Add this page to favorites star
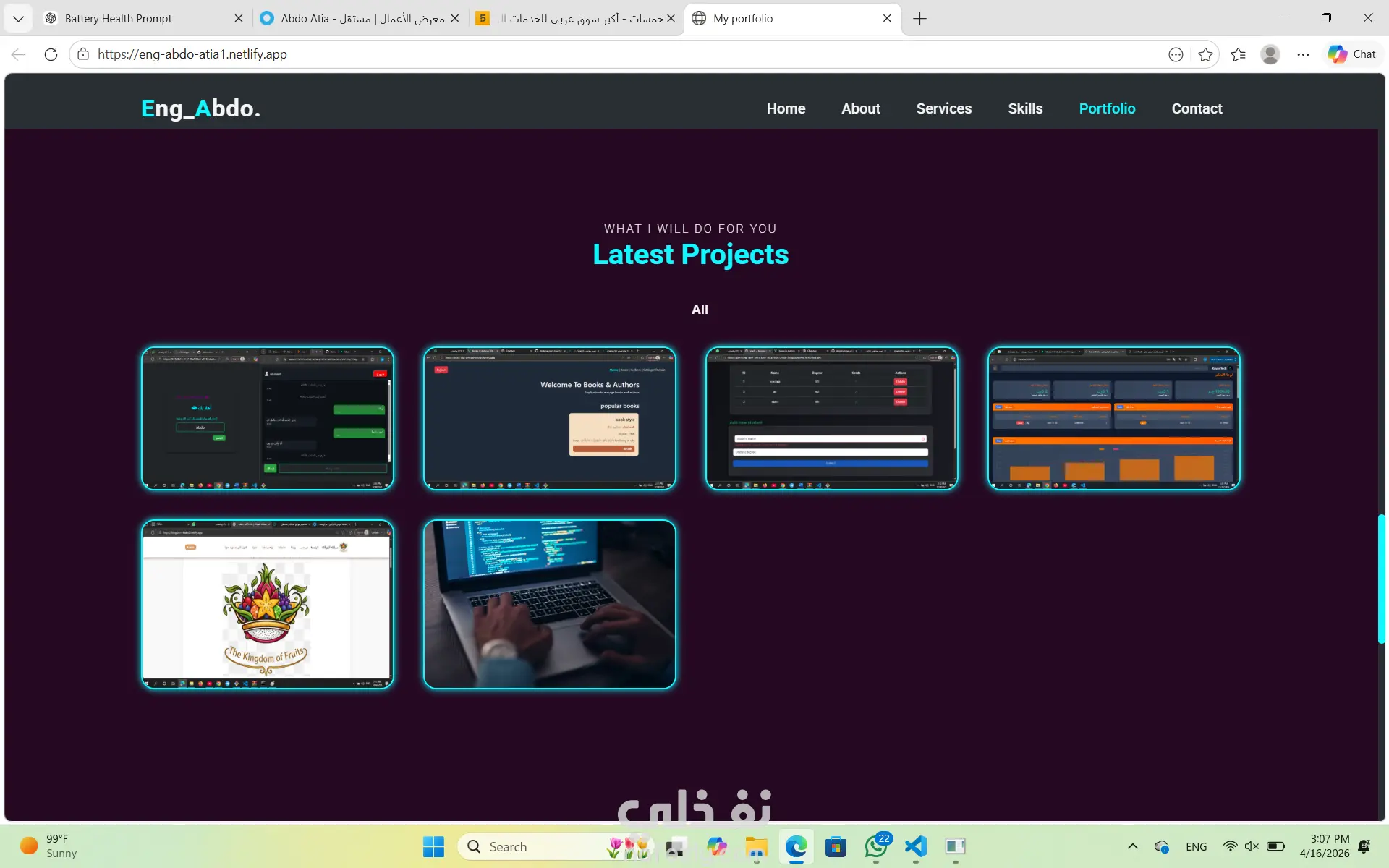The height and width of the screenshot is (868, 1389). (x=1205, y=54)
